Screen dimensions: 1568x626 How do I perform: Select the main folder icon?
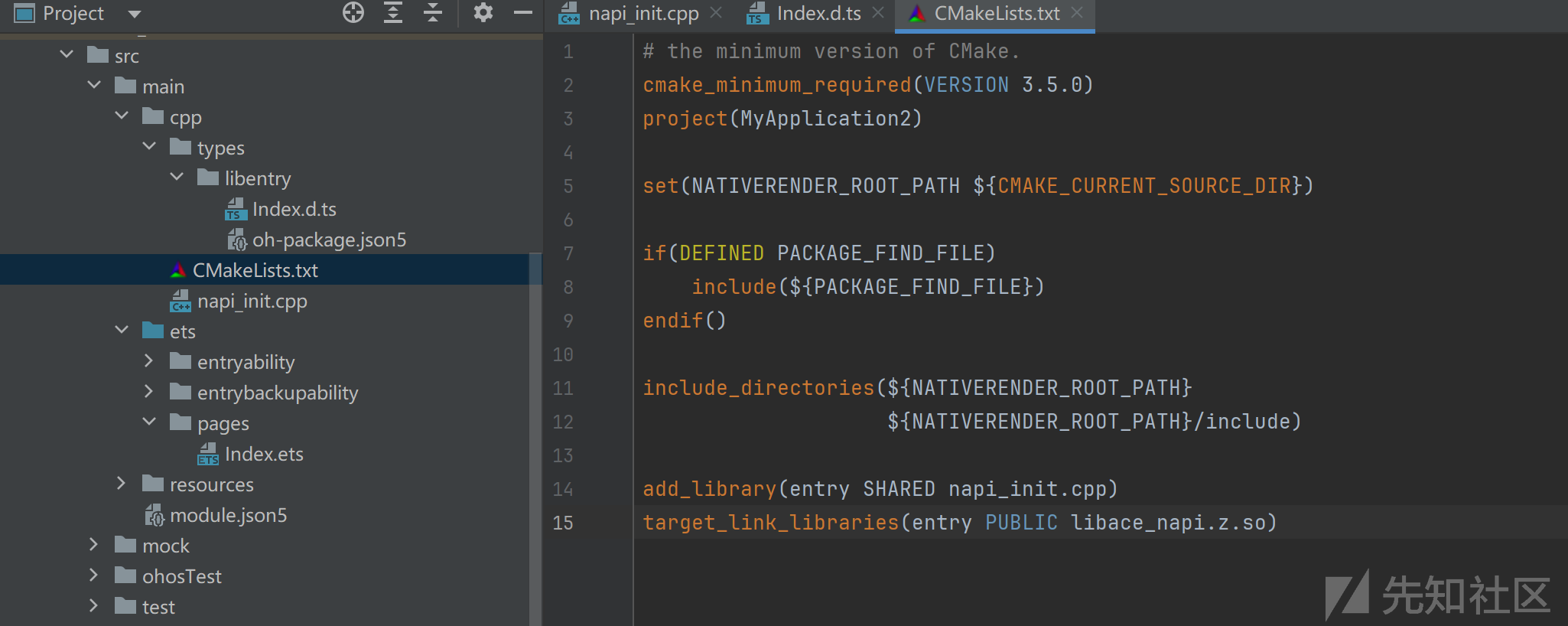point(125,85)
